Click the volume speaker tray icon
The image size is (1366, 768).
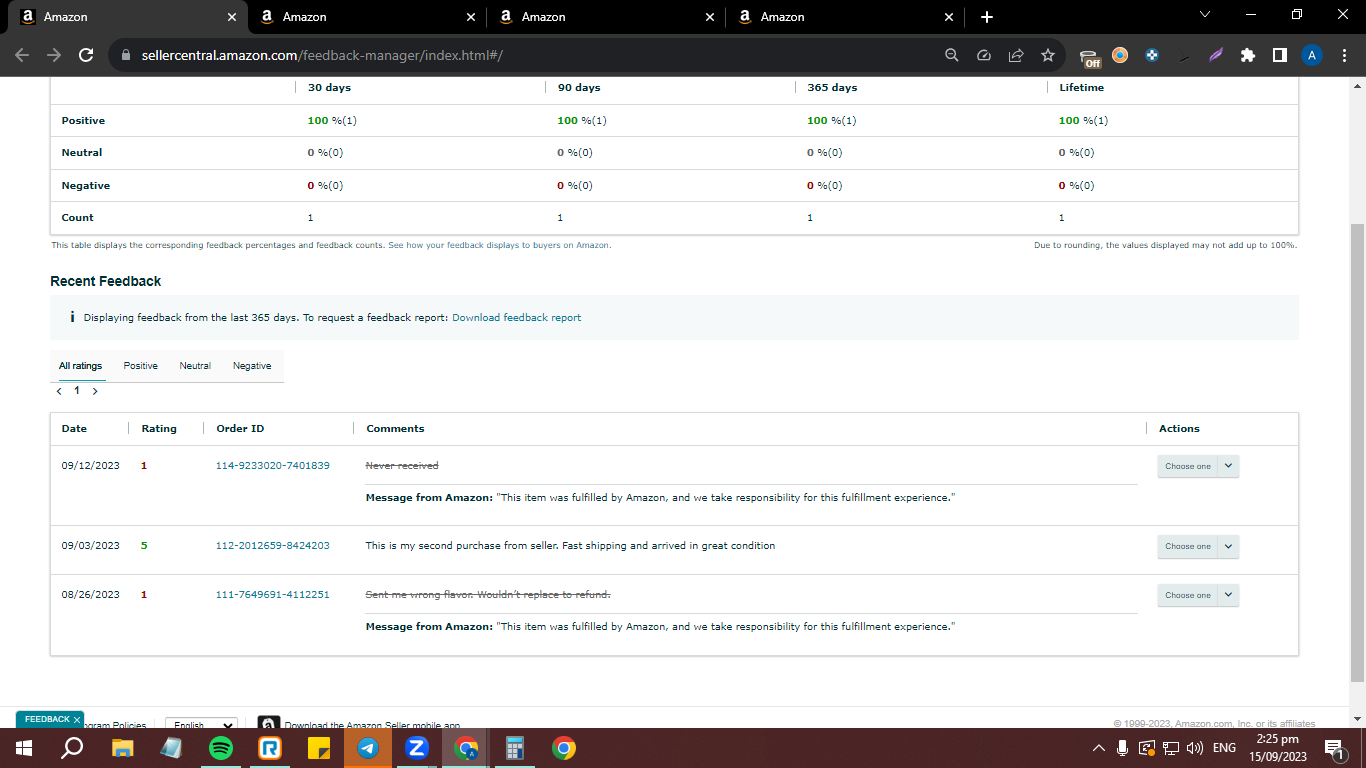click(1194, 748)
